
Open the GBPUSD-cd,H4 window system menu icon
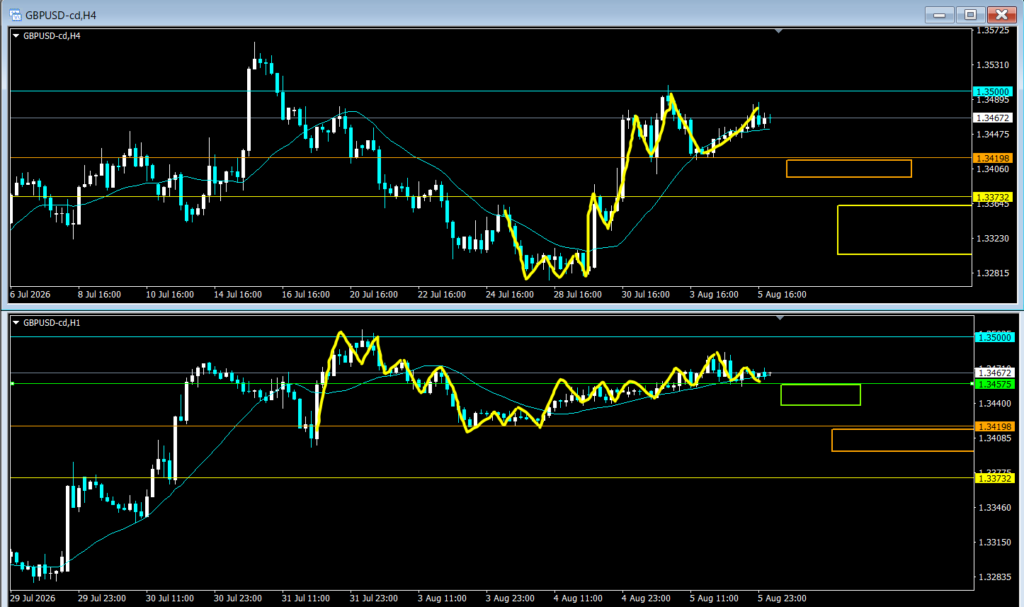15,14
